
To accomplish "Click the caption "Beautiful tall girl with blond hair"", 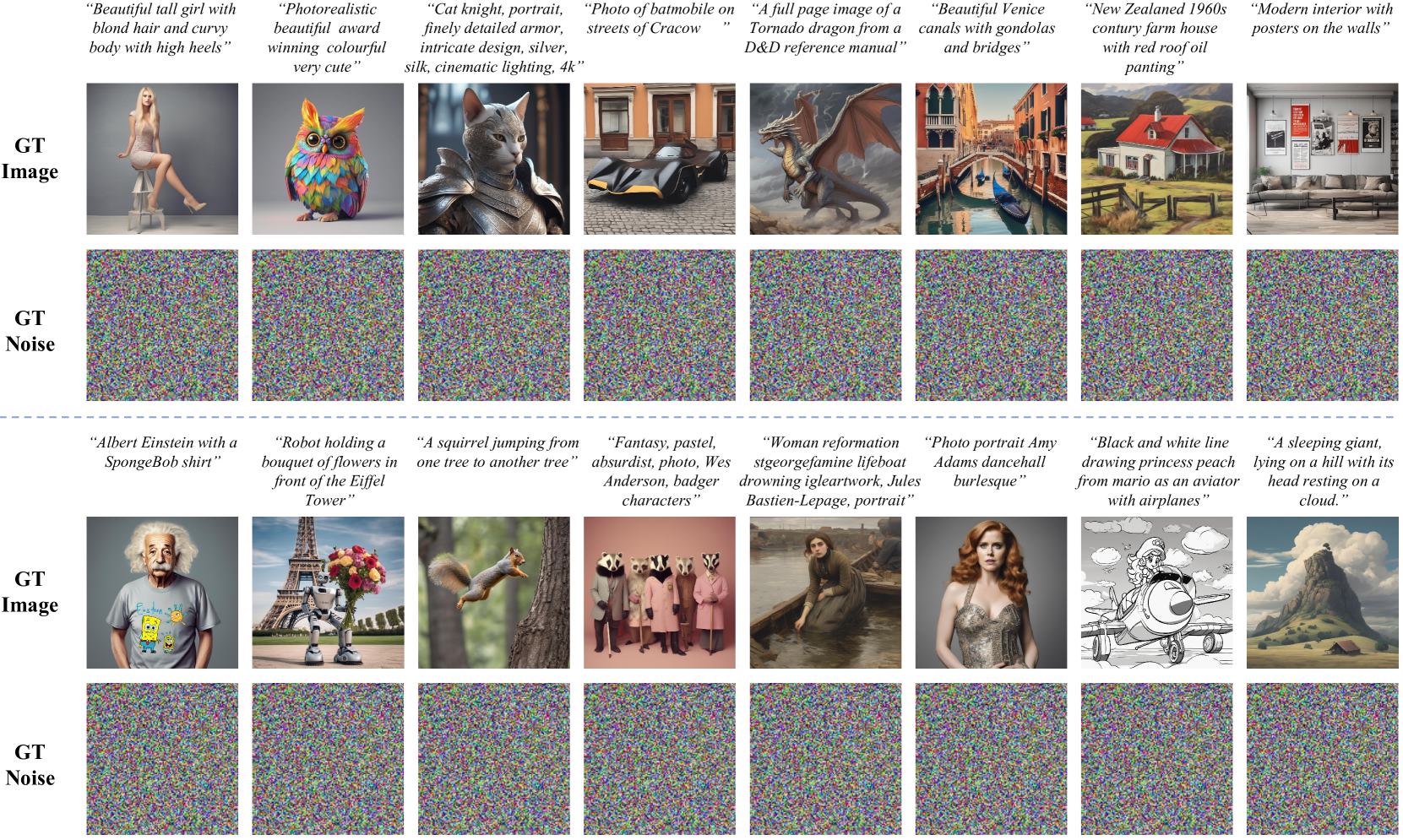I will click(x=161, y=28).
